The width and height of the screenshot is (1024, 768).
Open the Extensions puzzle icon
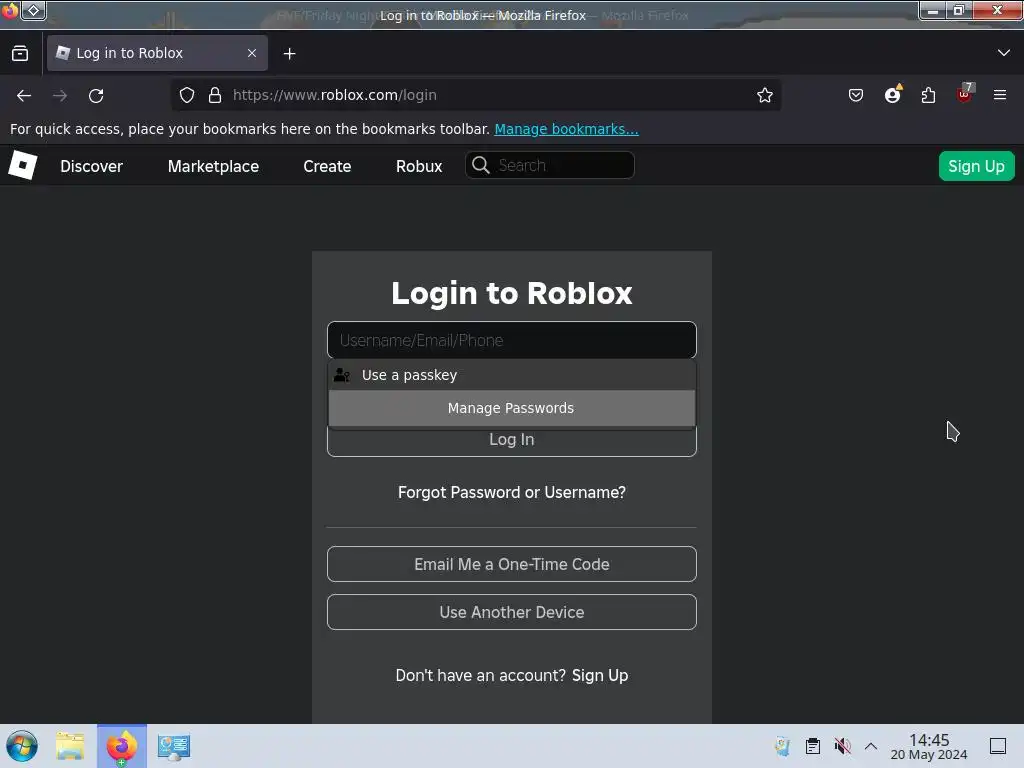click(928, 95)
